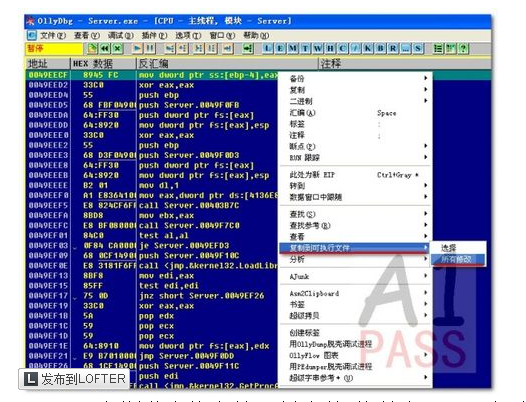Click the Trace over toolbar icon
This screenshot has height=402, width=526.
click(x=211, y=49)
